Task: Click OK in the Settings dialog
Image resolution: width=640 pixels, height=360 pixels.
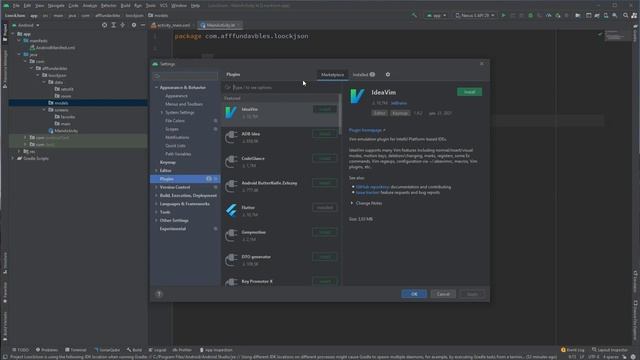Action: (x=414, y=294)
